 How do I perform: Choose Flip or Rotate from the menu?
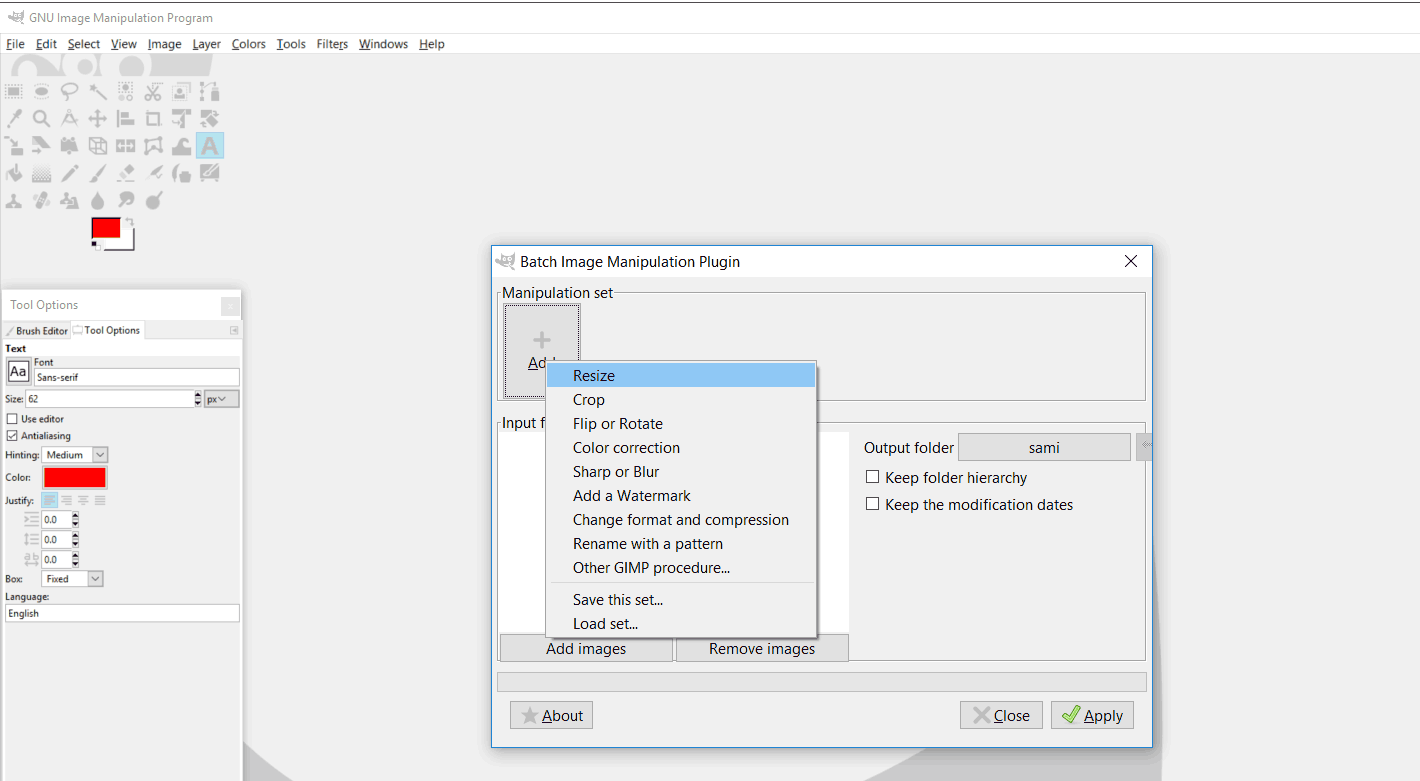(681, 423)
